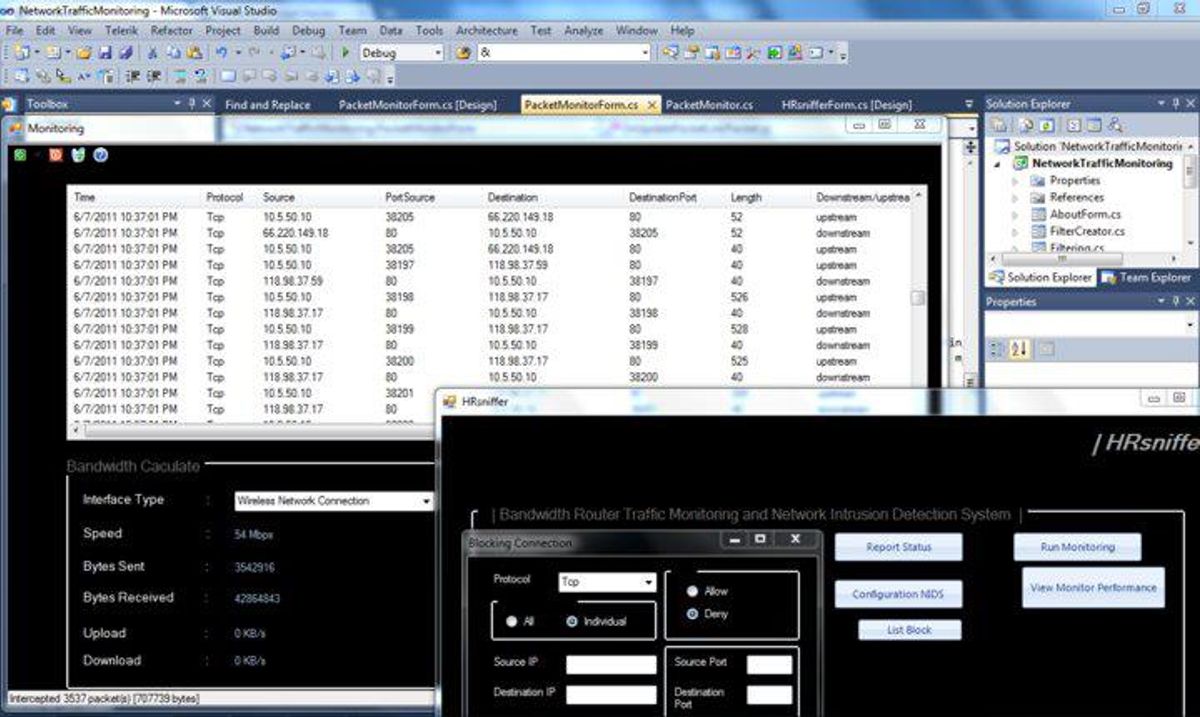Click the blue help icon in Monitoring toolbar
Screen dimensions: 1200x717
pos(100,155)
